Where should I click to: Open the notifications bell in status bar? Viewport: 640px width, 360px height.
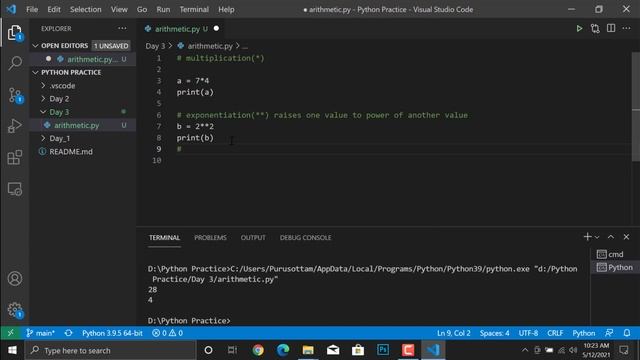pos(627,333)
